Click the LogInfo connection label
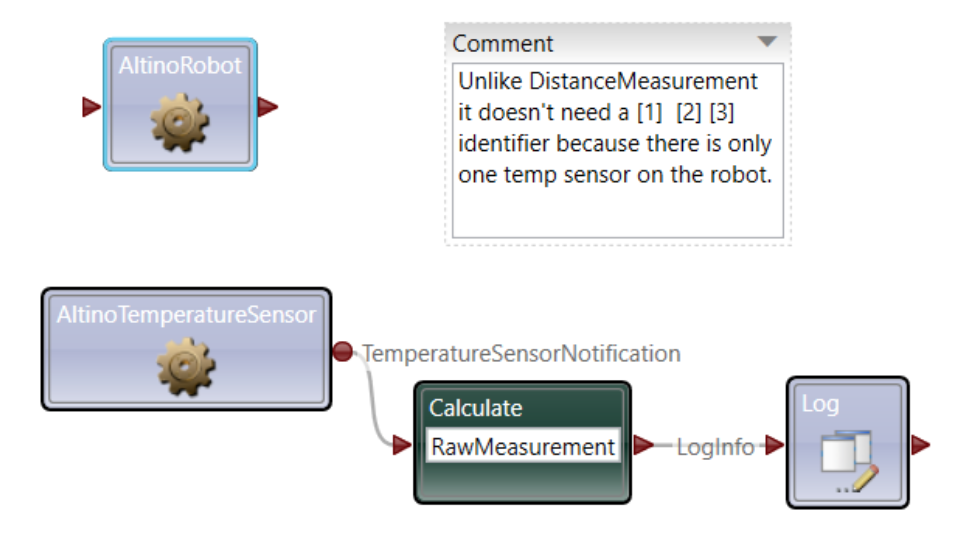Viewport: 974px width, 538px height. pyautogui.click(x=715, y=447)
